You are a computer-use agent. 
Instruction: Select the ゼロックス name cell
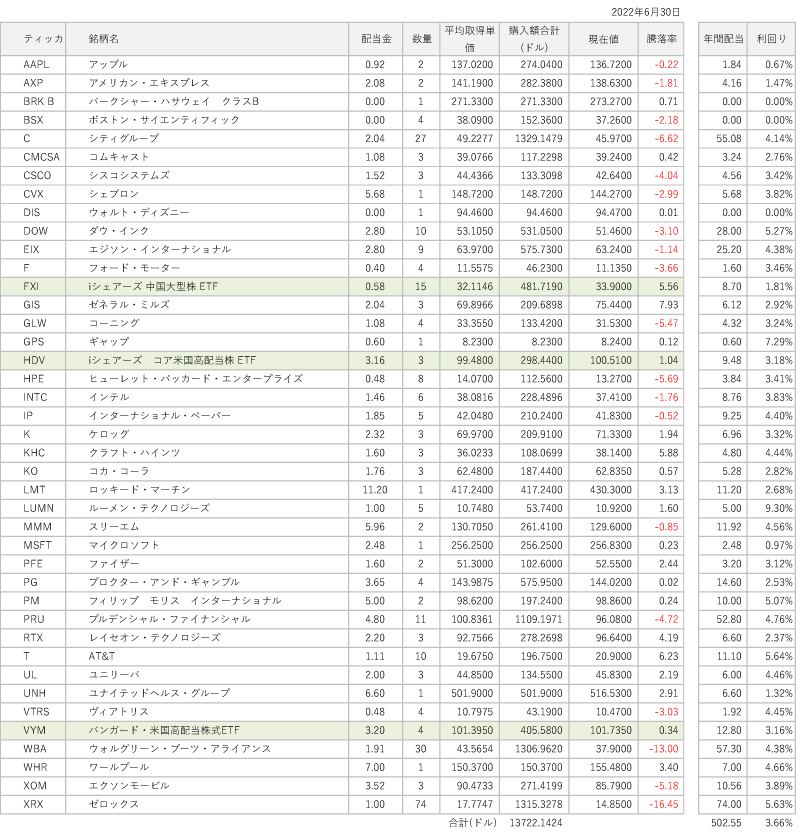tap(207, 804)
